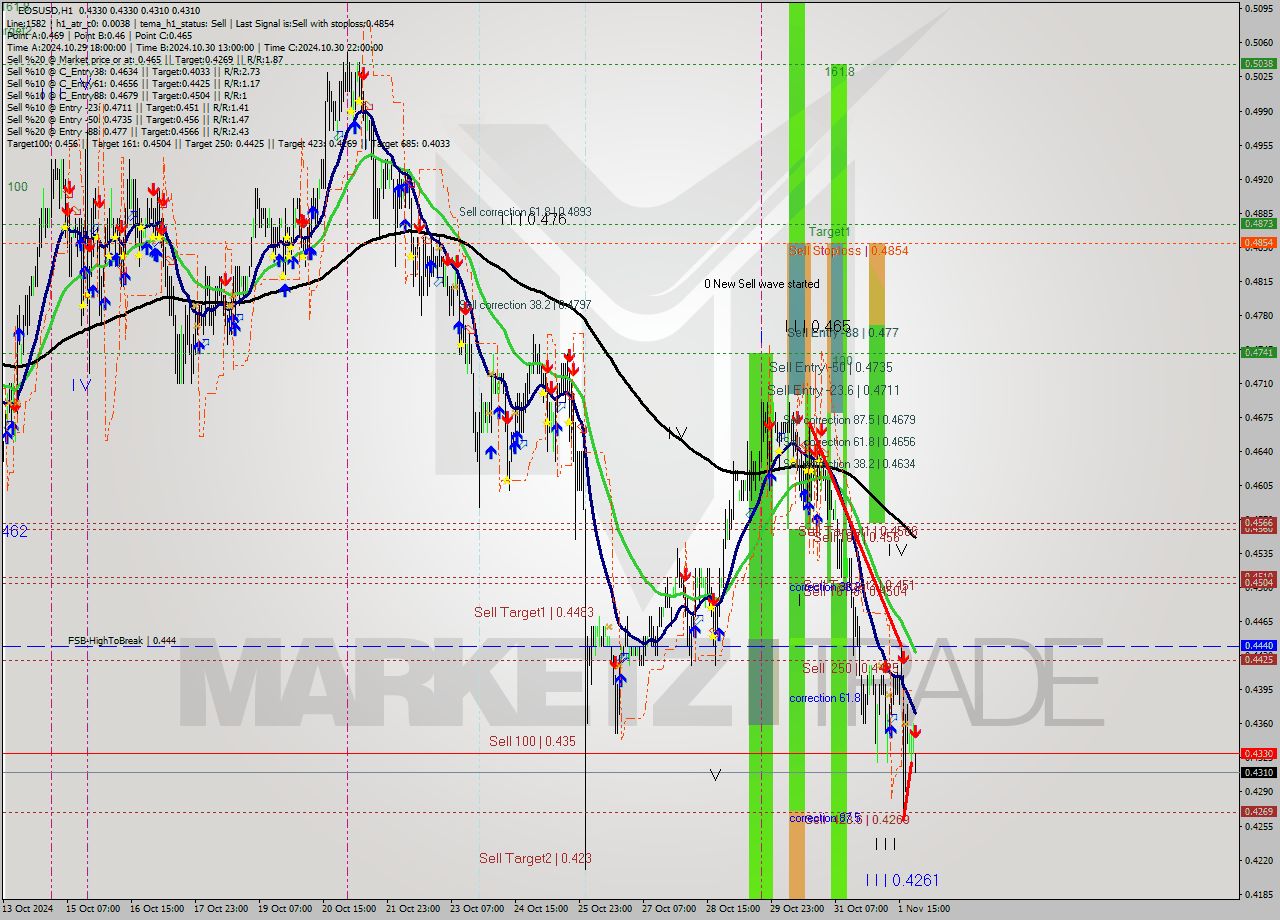Select the red 0.4269 price axis tag
This screenshot has height=920, width=1280.
[x=1257, y=812]
